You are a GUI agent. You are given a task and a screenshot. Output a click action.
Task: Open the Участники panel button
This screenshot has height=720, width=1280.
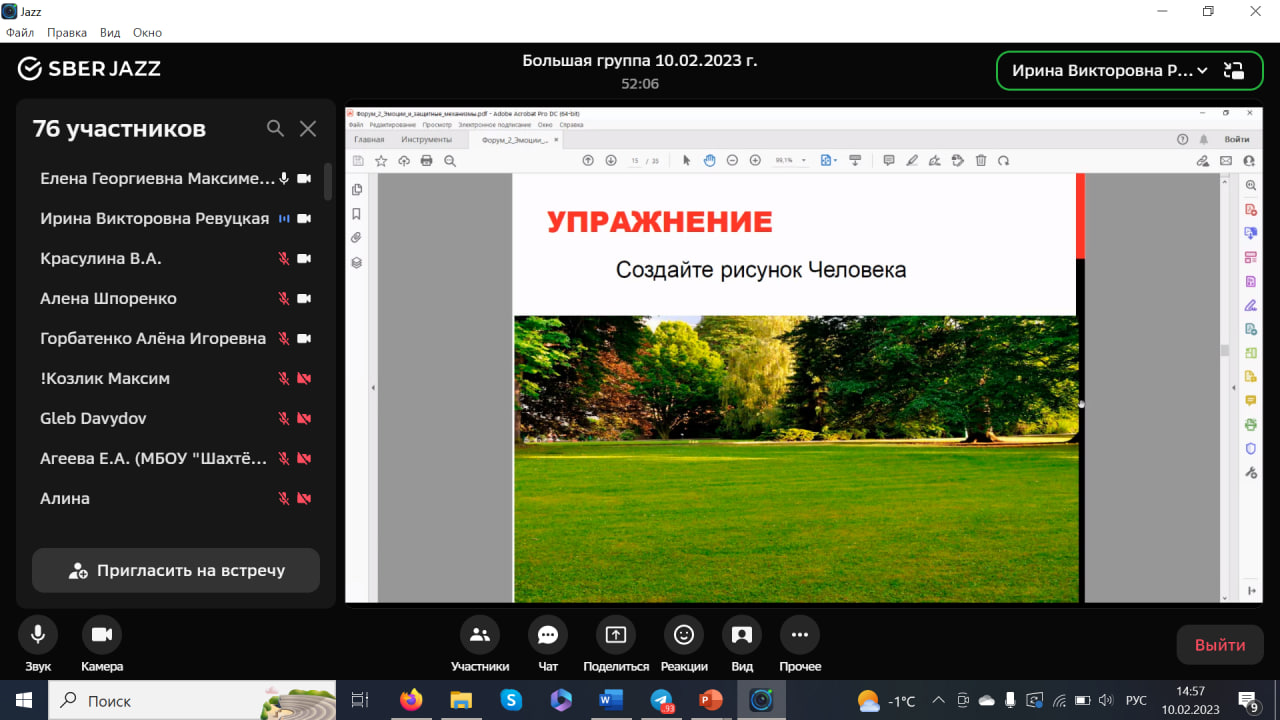(x=480, y=645)
